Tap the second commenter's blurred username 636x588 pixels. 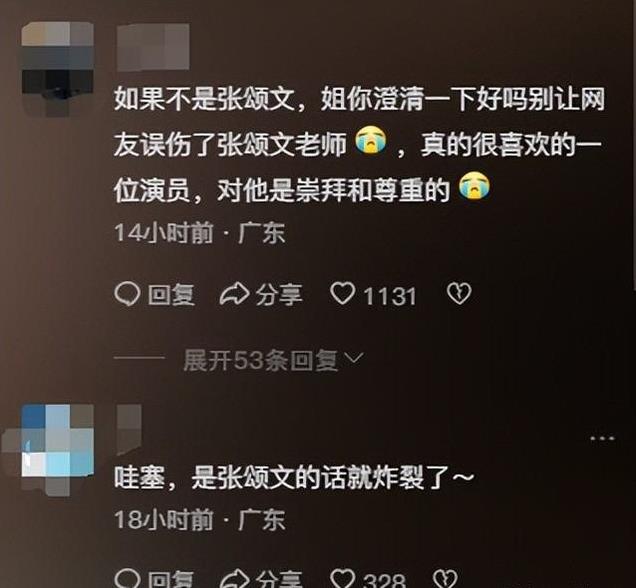(129, 429)
